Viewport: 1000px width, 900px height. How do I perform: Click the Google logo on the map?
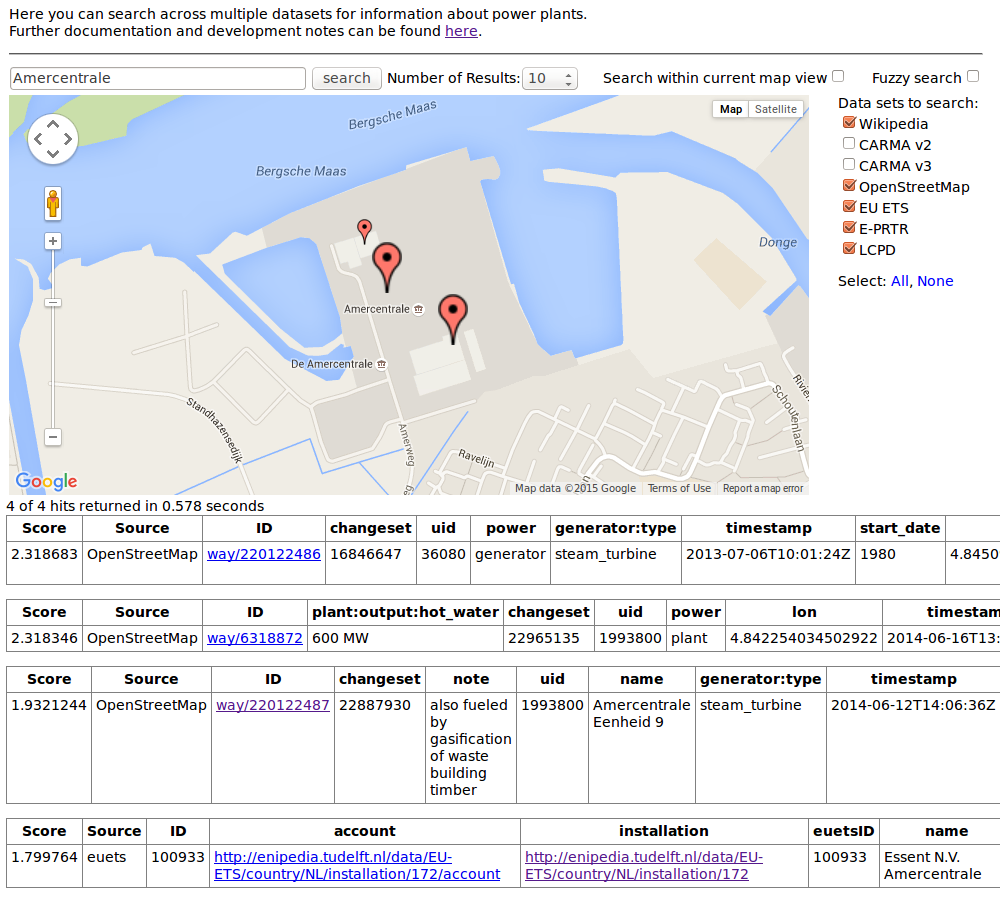point(47,481)
